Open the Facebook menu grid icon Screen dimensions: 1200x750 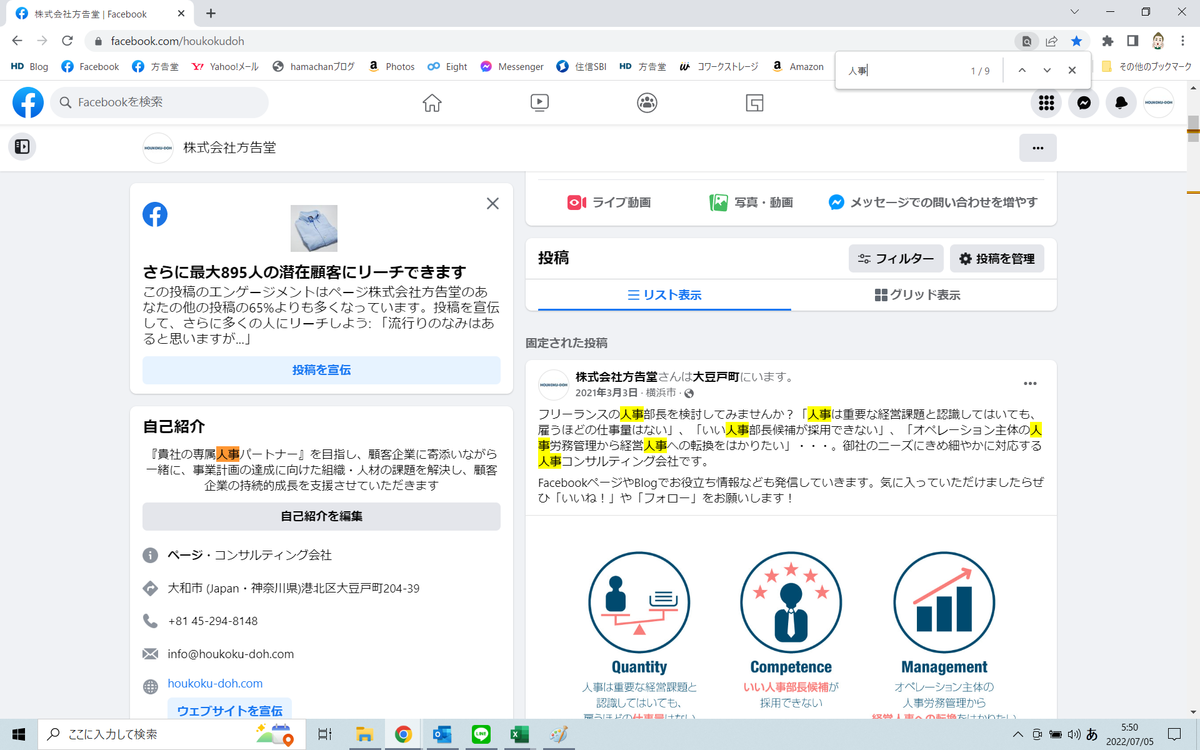(x=1046, y=102)
